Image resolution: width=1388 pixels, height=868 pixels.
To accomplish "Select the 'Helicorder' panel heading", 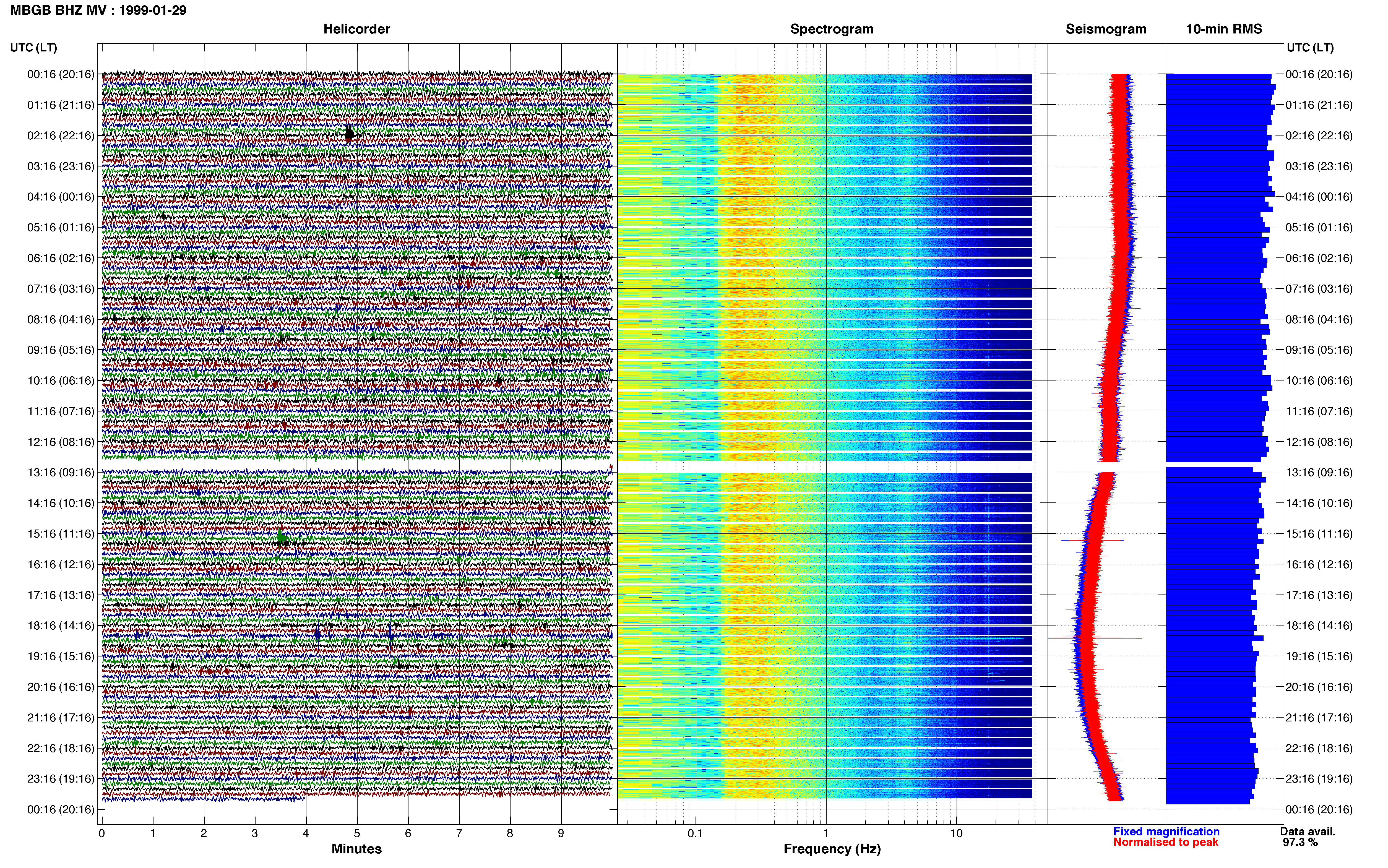I will pyautogui.click(x=356, y=29).
